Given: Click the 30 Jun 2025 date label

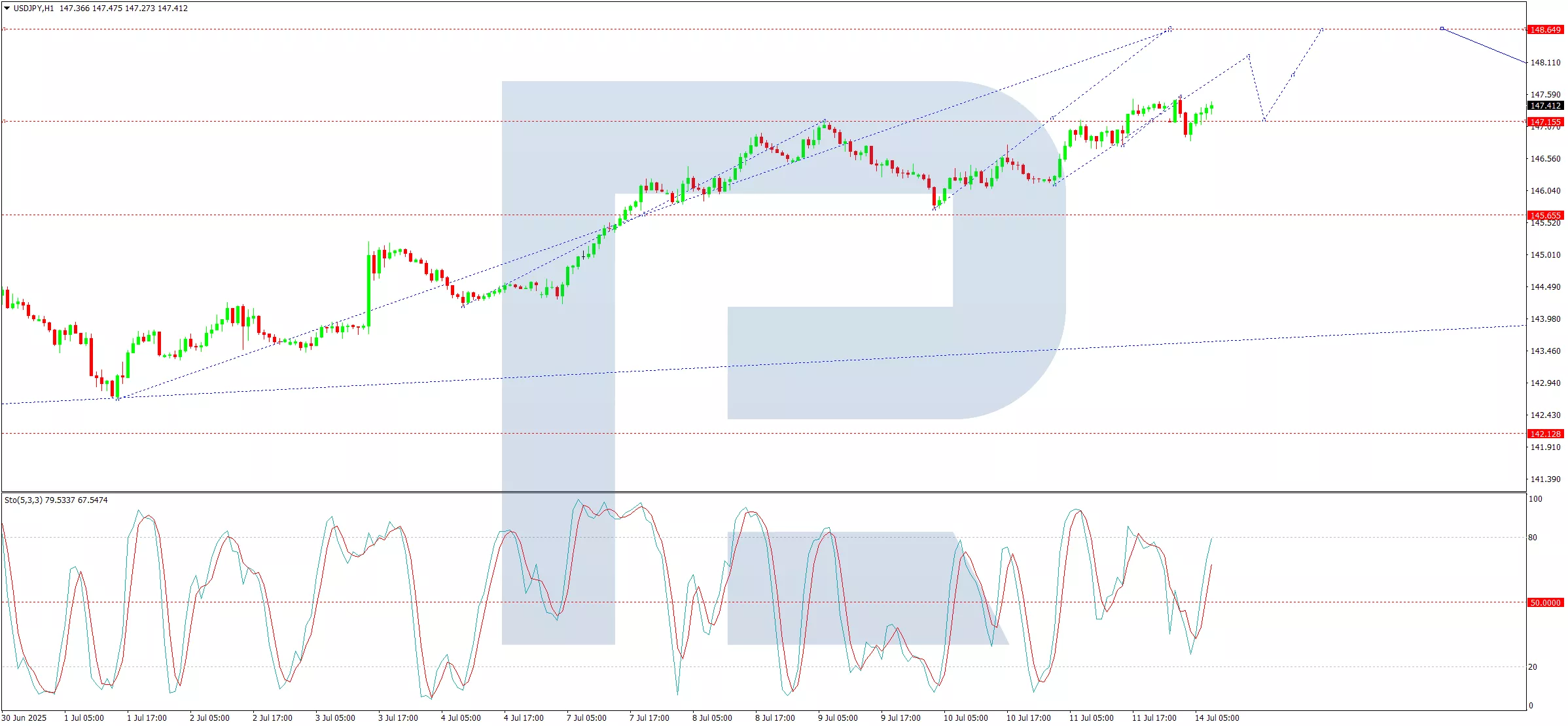Looking at the screenshot, I should 24,718.
